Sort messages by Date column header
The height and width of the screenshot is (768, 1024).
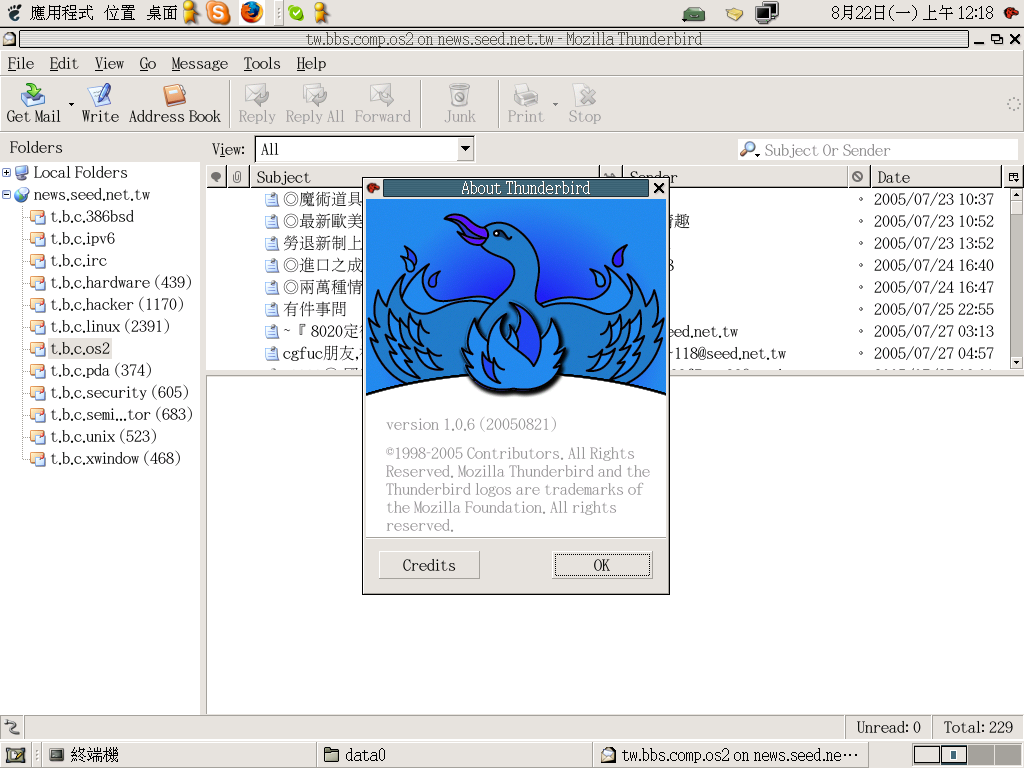coord(935,177)
